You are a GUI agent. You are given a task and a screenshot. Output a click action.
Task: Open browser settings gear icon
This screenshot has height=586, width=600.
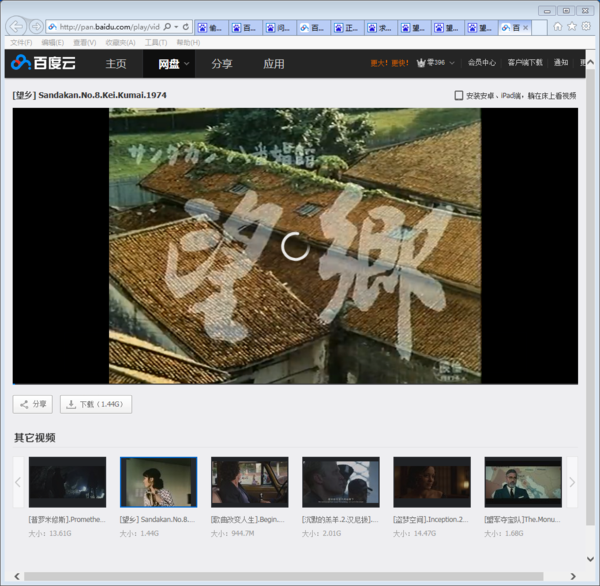tap(586, 26)
